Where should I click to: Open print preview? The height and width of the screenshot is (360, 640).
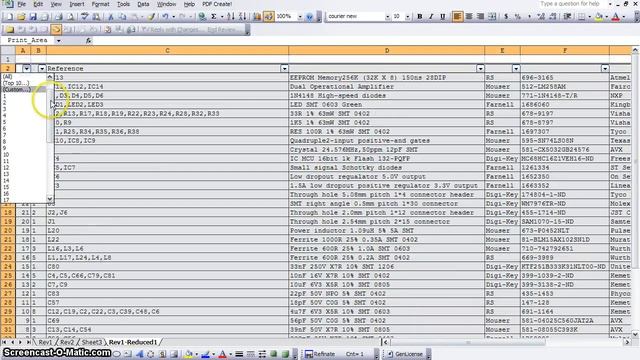click(x=71, y=17)
